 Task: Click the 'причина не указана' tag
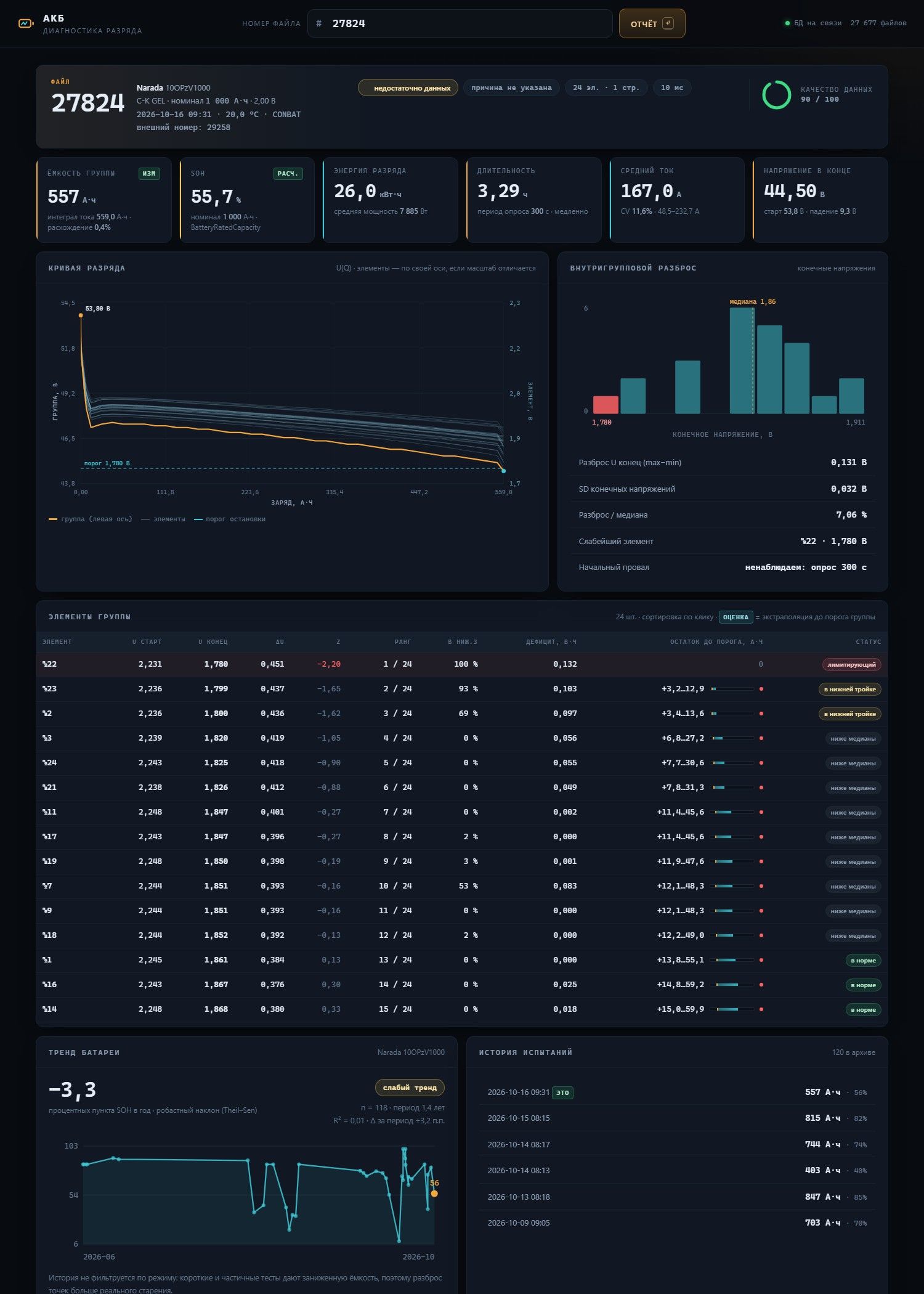pos(511,87)
